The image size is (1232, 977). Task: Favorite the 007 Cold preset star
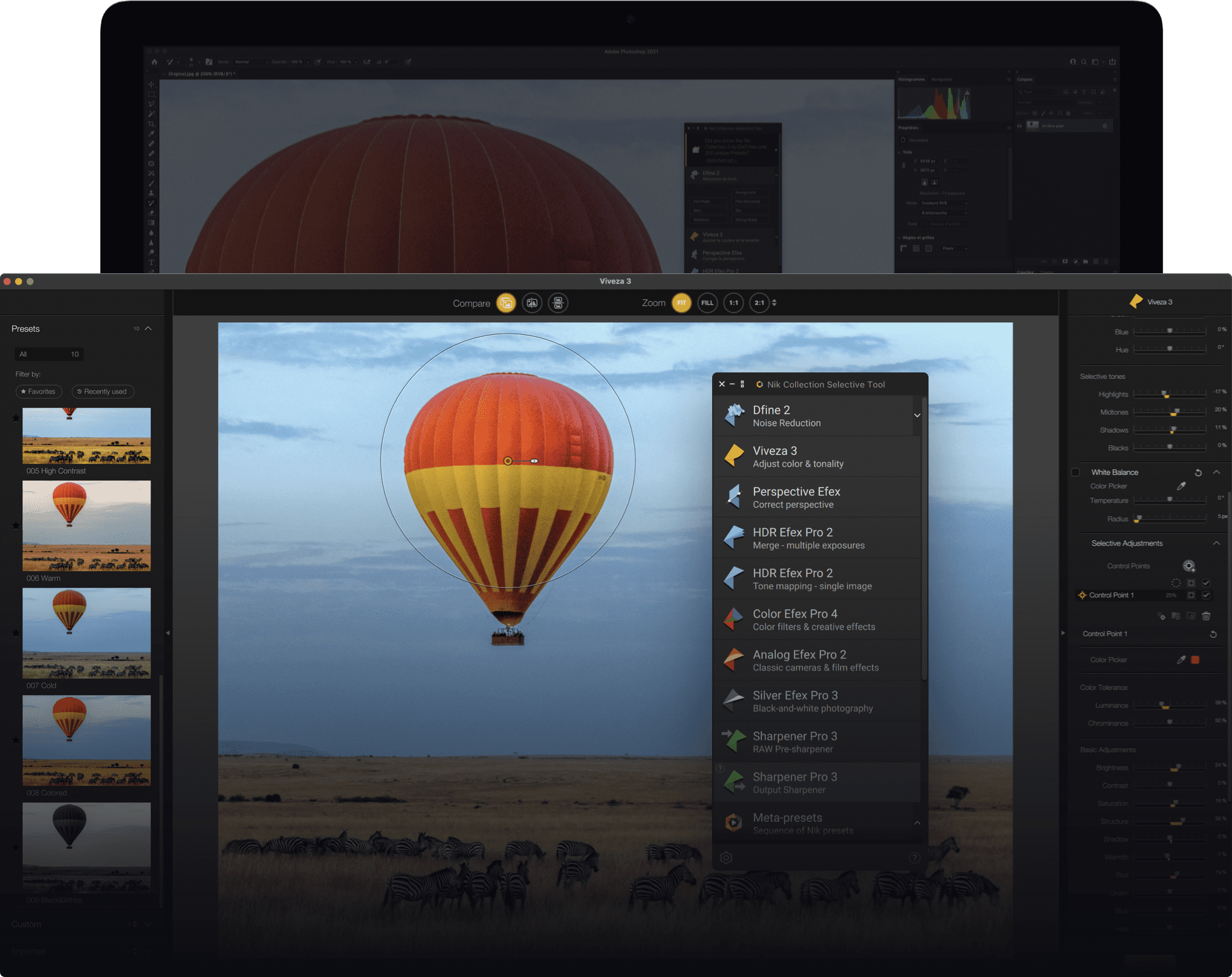(16, 633)
